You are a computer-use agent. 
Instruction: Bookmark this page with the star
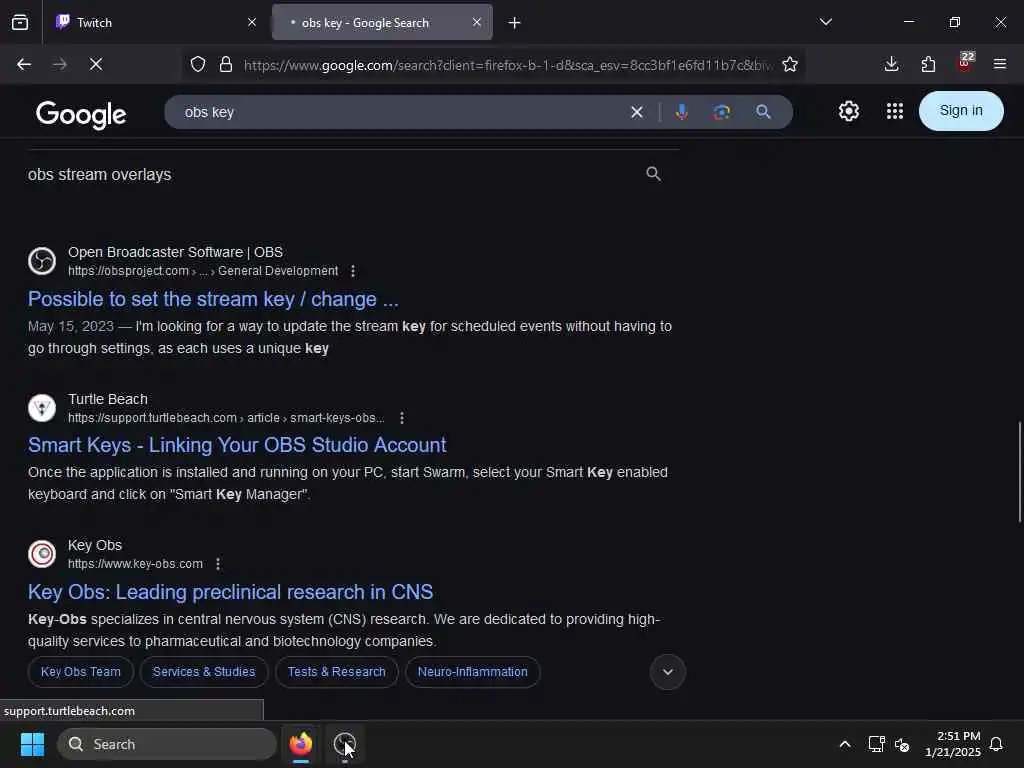click(790, 64)
